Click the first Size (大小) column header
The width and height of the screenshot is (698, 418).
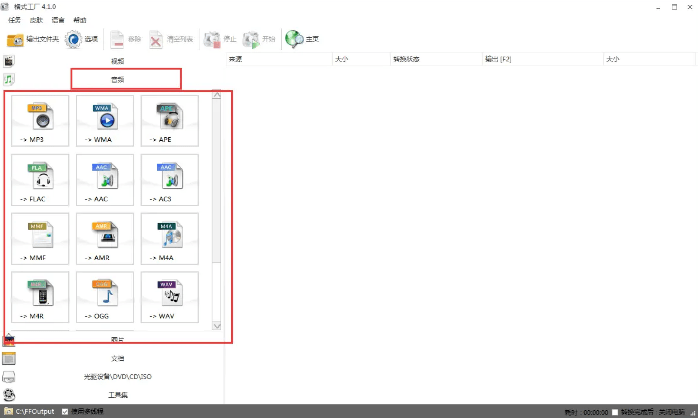[361, 59]
